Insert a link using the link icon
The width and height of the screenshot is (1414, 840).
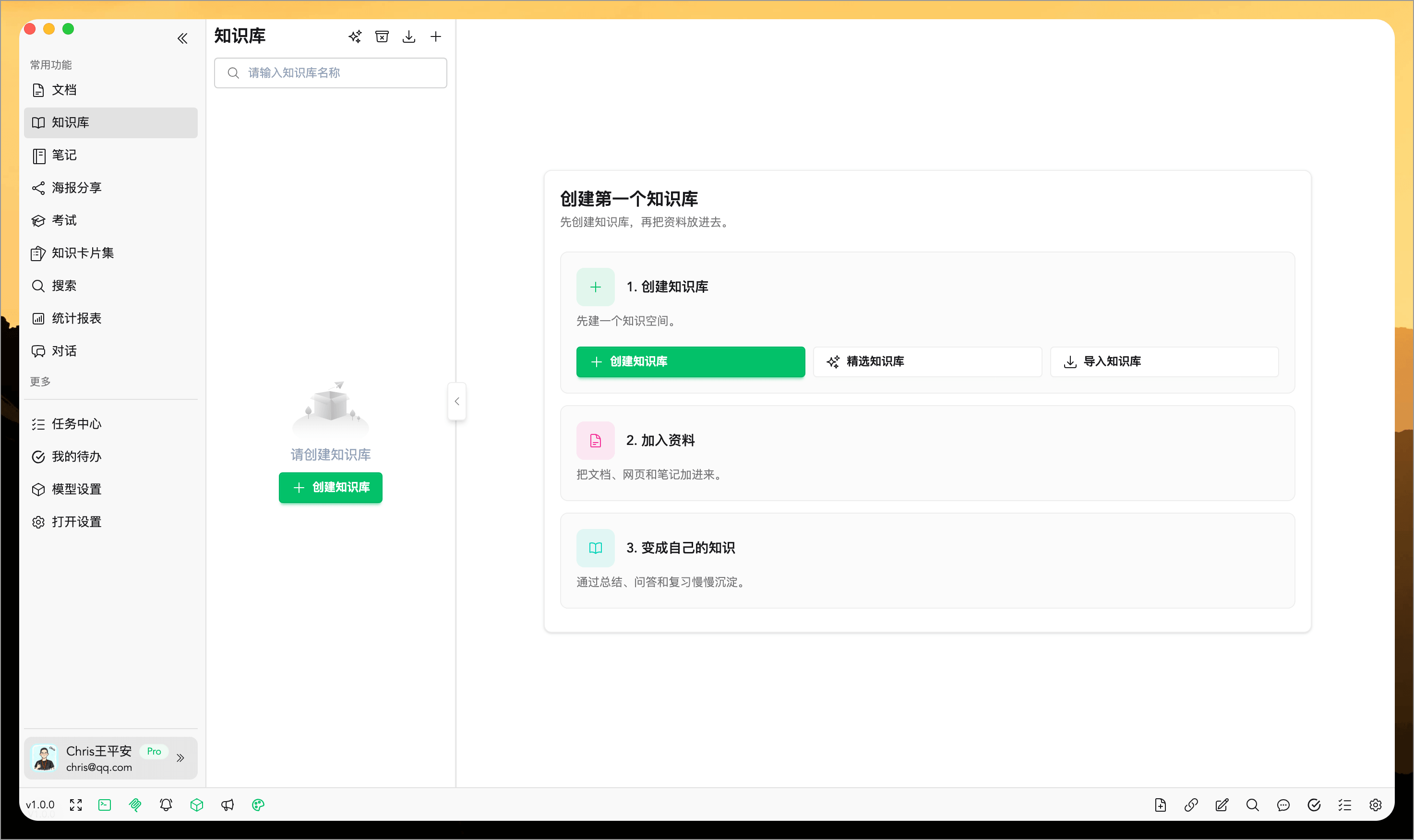pyautogui.click(x=1190, y=804)
